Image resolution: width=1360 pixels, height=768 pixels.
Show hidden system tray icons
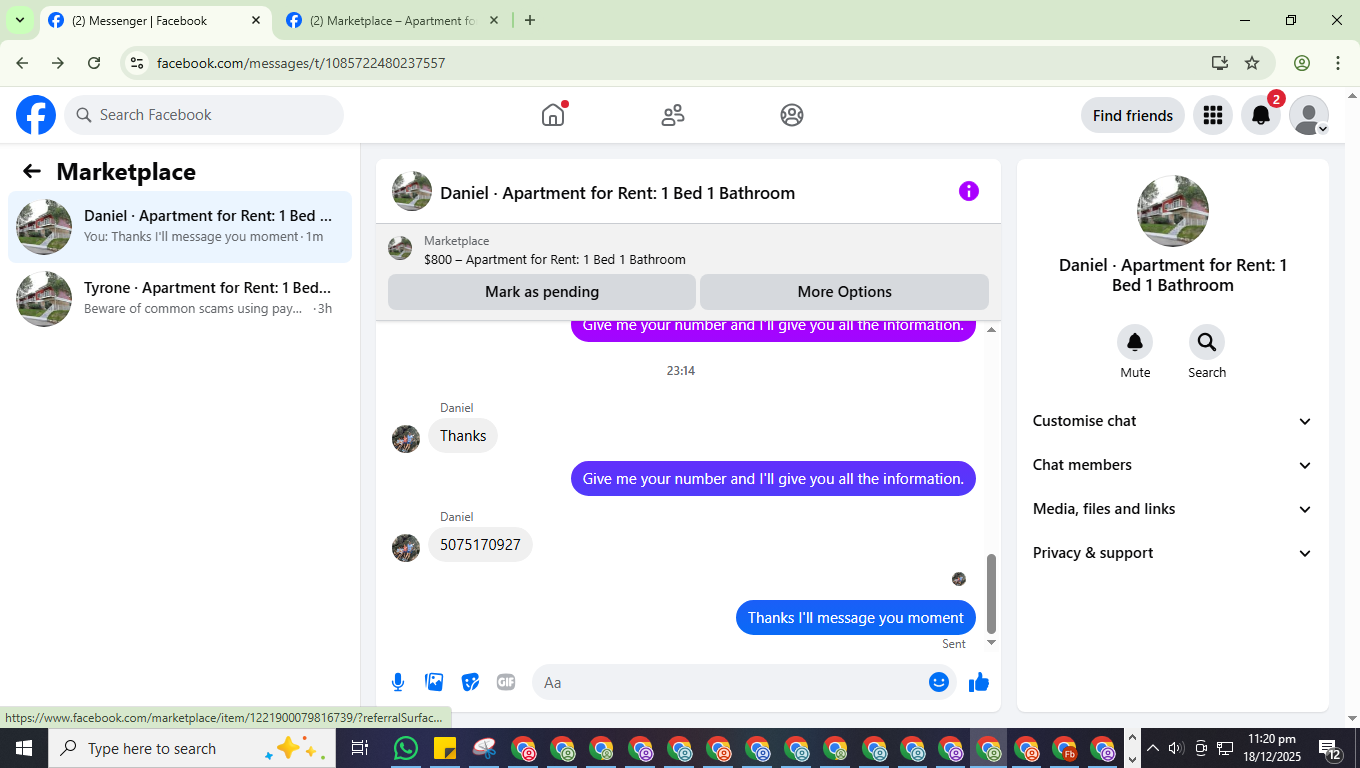point(1152,748)
